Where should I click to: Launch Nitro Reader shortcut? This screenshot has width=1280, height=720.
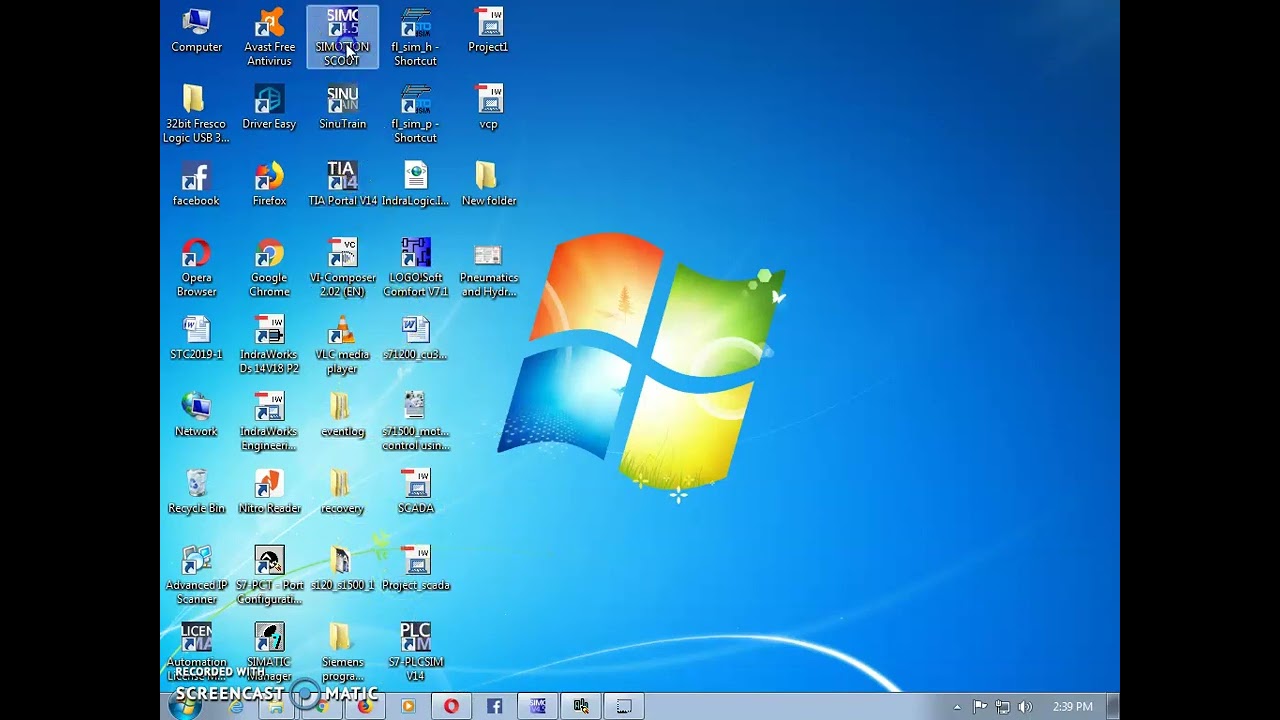(269, 493)
